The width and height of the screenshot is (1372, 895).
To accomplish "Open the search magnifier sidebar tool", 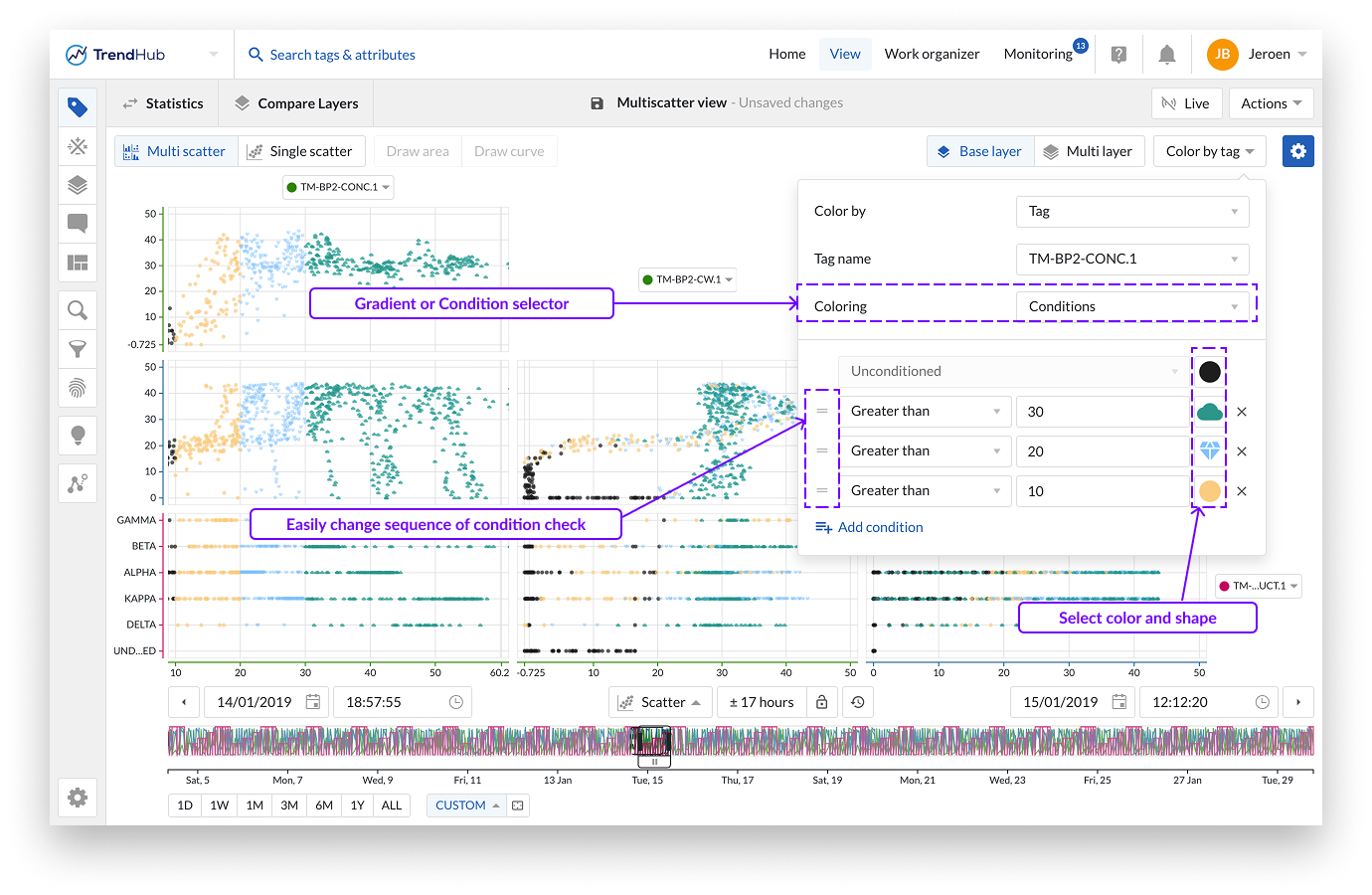I will [x=78, y=310].
